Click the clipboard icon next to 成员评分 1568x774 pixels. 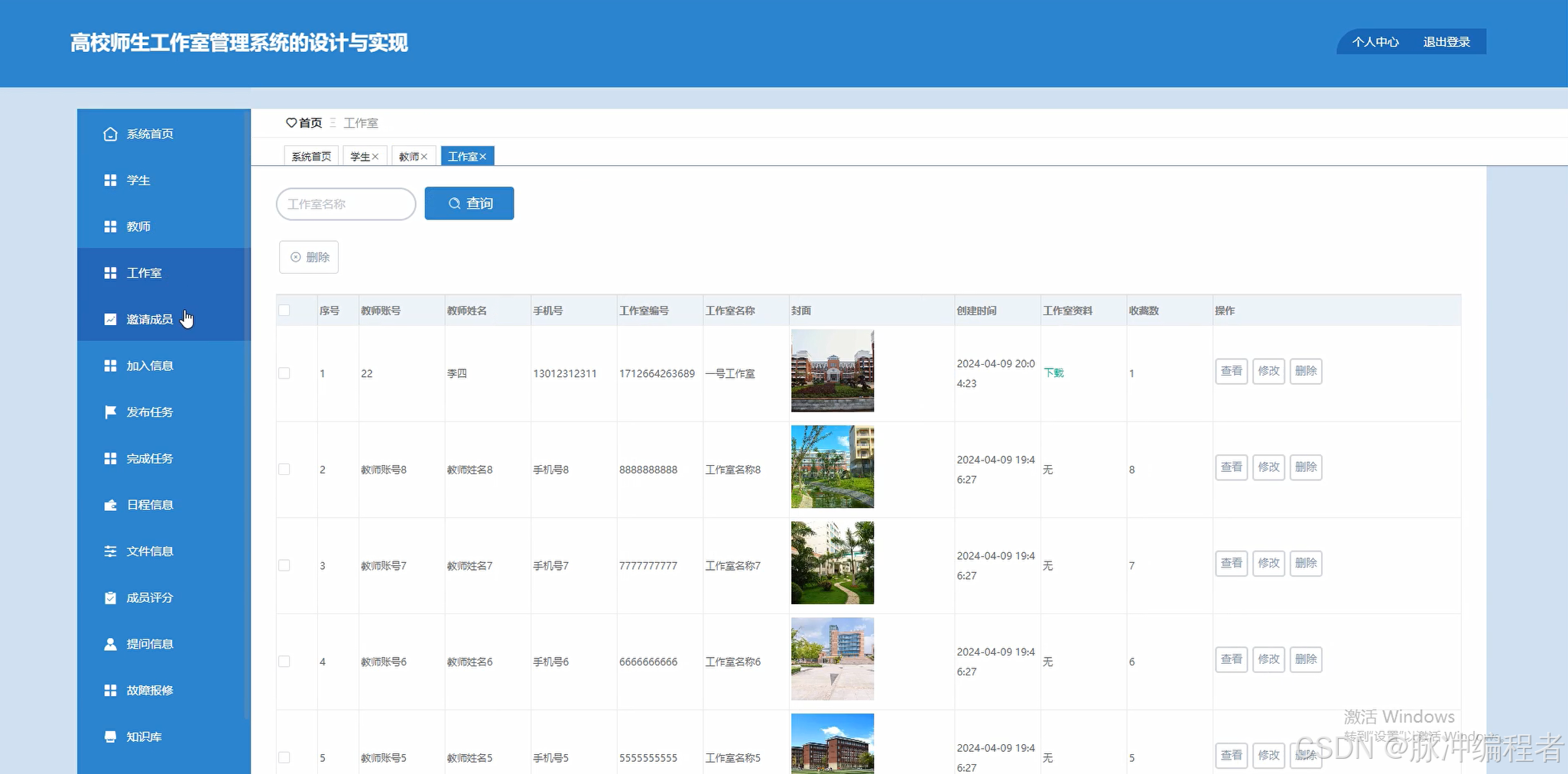tap(110, 597)
